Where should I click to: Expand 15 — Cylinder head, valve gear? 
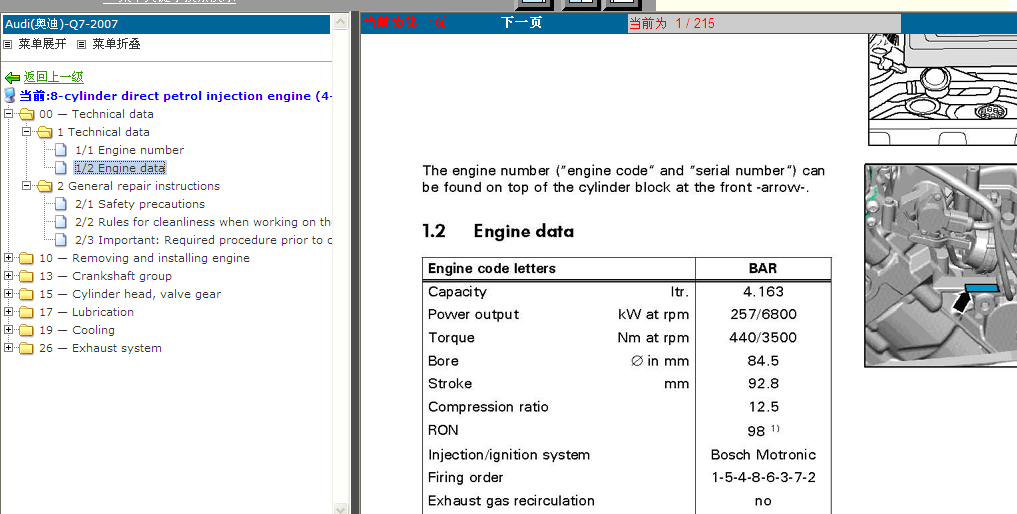tap(8, 293)
